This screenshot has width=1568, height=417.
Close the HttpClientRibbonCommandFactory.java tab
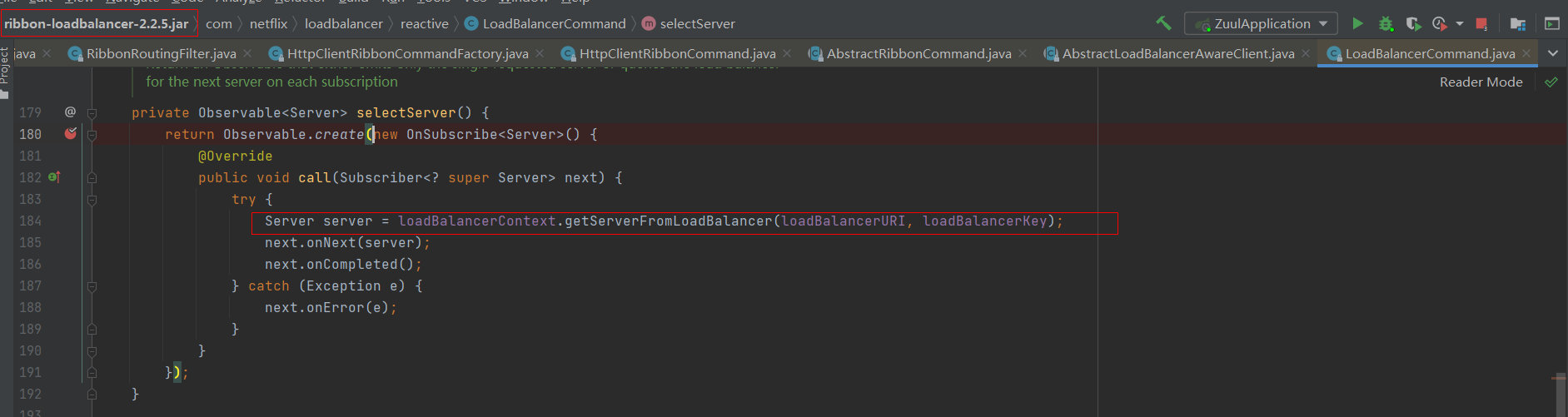540,53
